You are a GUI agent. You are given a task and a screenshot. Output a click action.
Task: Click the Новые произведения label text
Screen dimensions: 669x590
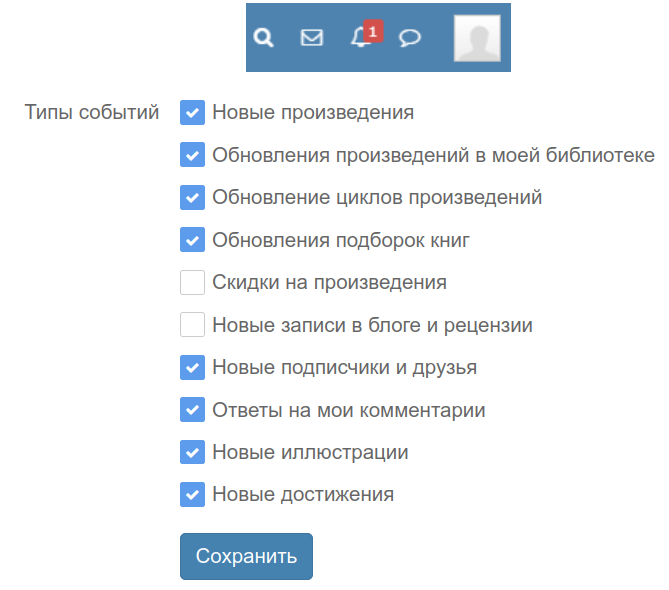tap(313, 112)
